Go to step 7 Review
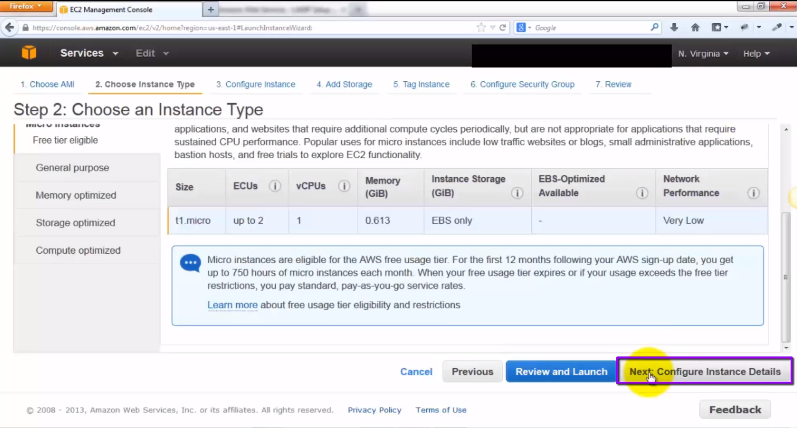This screenshot has height=428, width=797. [614, 84]
